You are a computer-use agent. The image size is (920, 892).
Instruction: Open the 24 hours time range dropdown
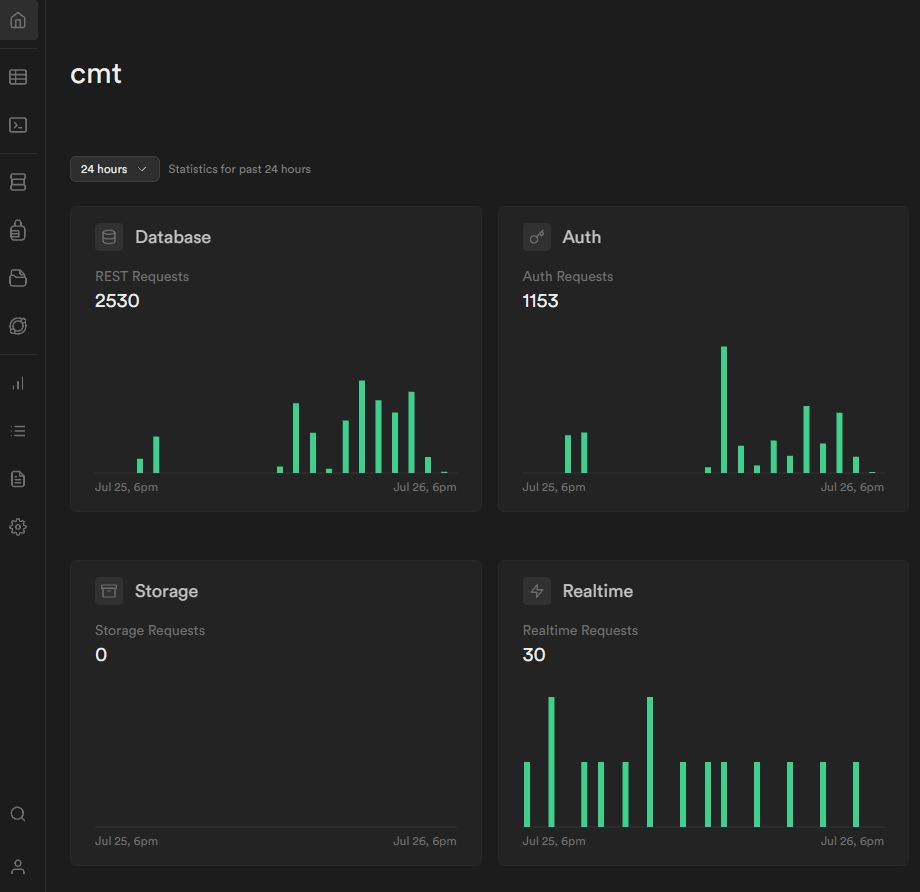point(114,169)
